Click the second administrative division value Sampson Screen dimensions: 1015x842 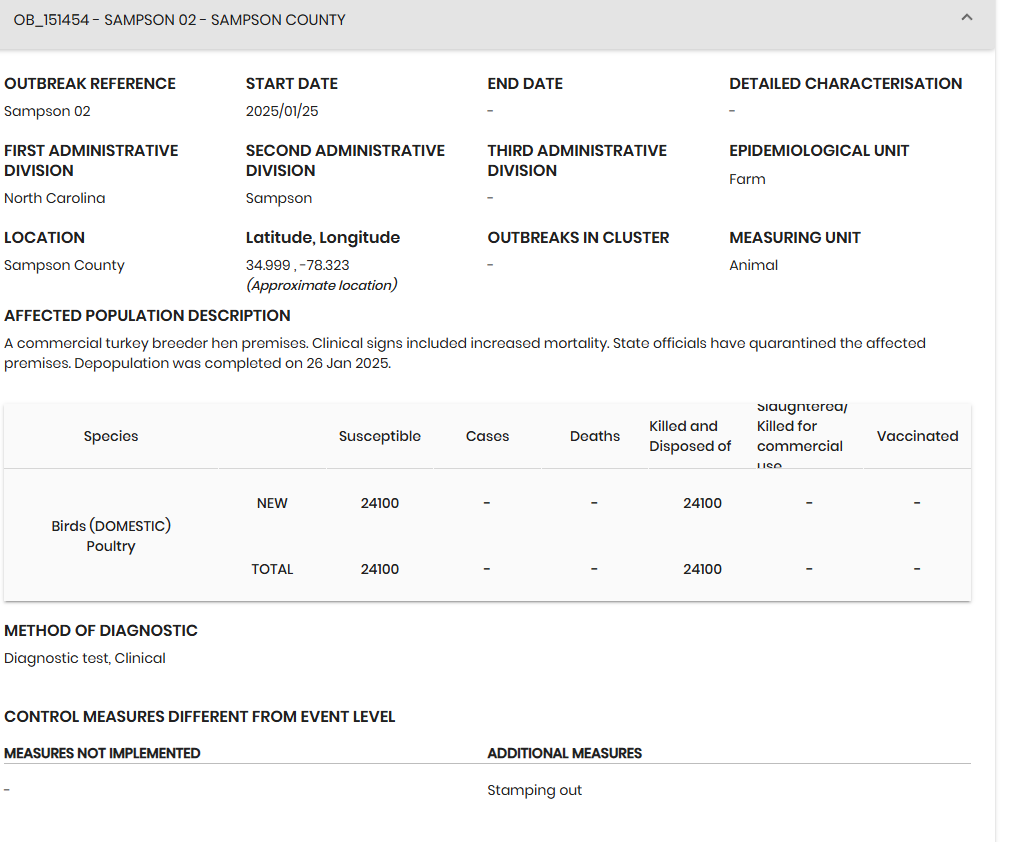(279, 199)
